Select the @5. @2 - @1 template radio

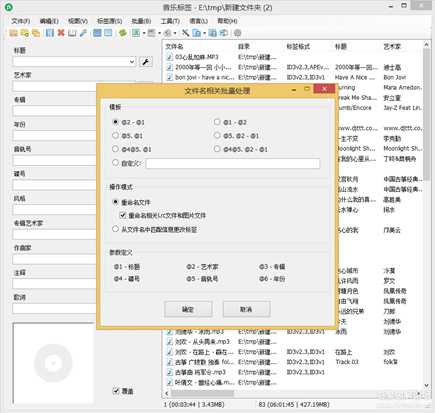click(x=217, y=135)
